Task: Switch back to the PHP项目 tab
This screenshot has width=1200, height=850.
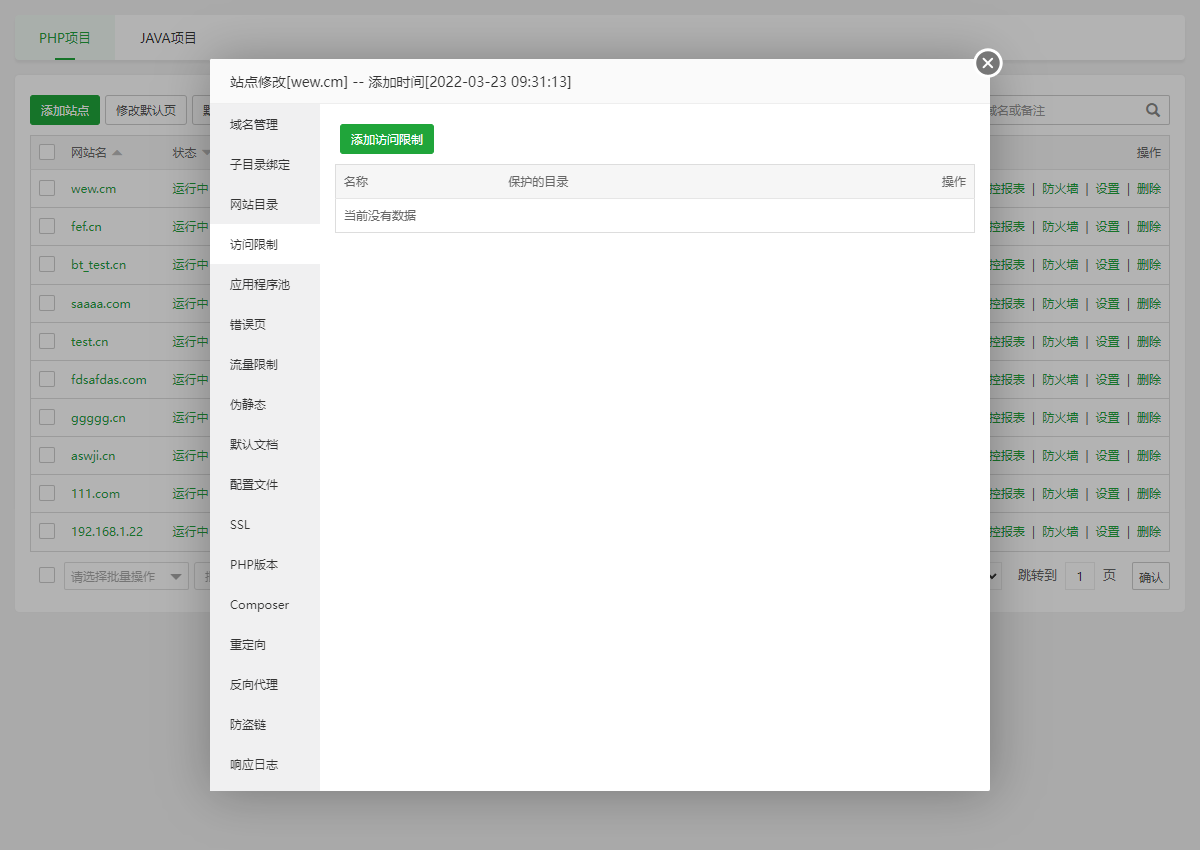Action: [x=62, y=37]
